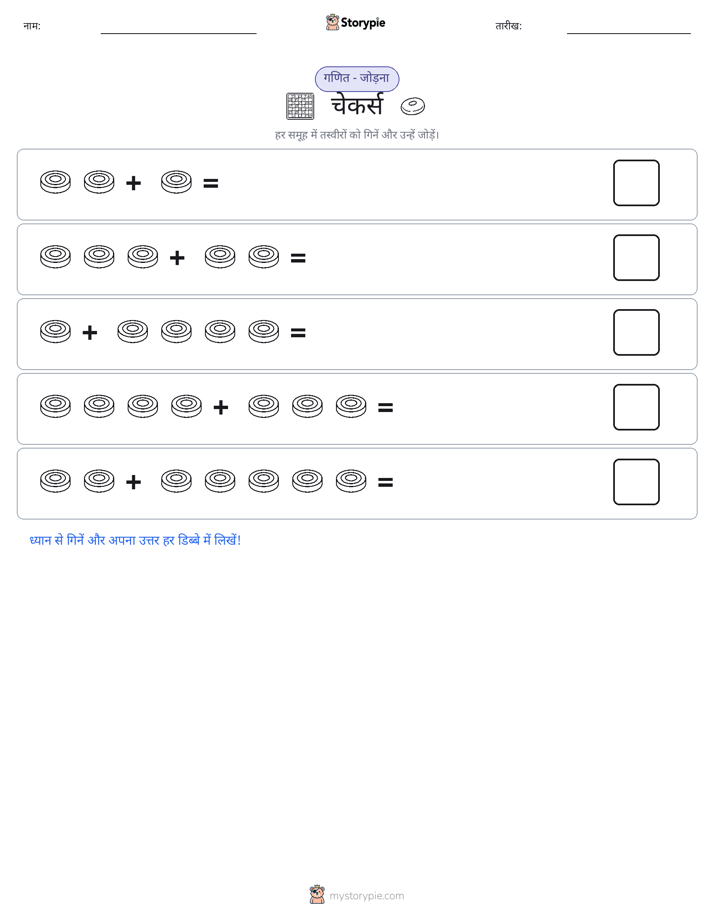714x924 pixels.
Task: Click the blue hint text below the rows
Action: coord(135,540)
